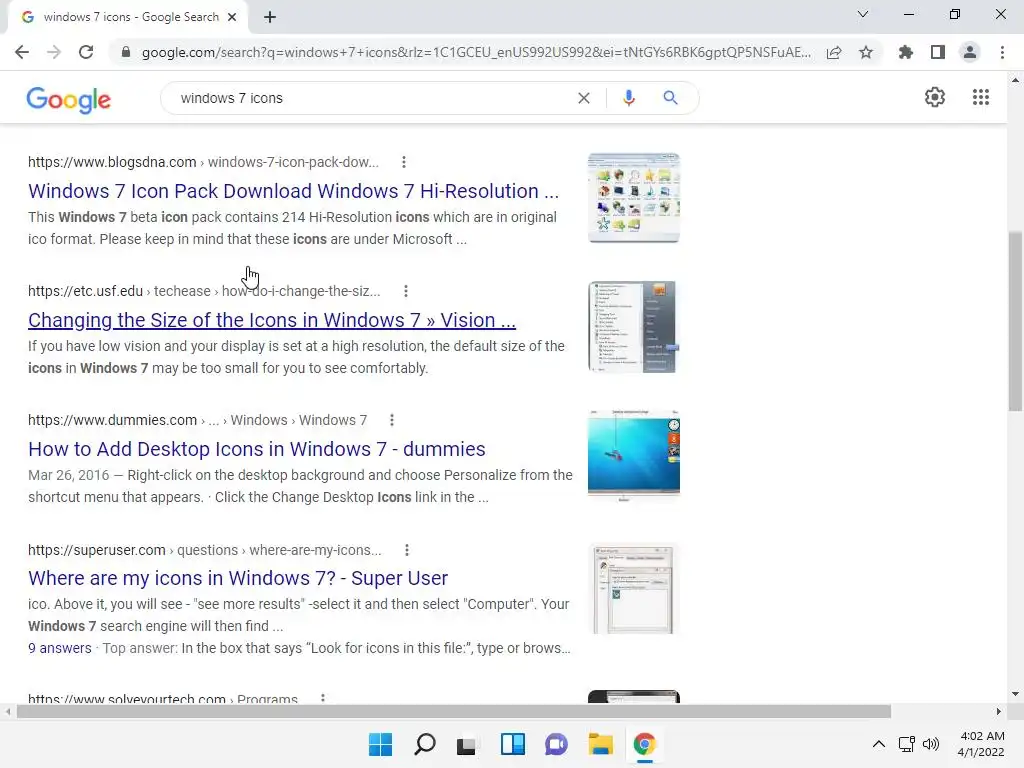Open more options for blogsdna result

(x=404, y=162)
